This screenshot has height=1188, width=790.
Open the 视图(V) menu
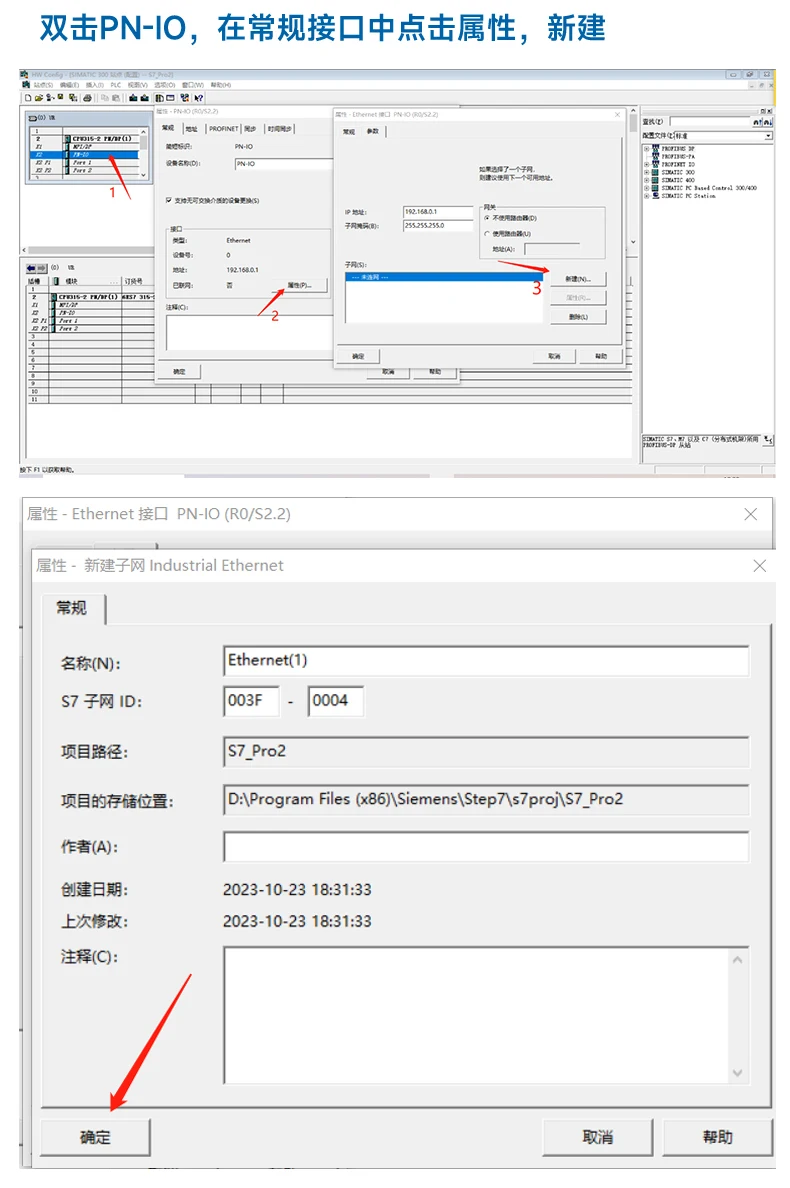137,85
